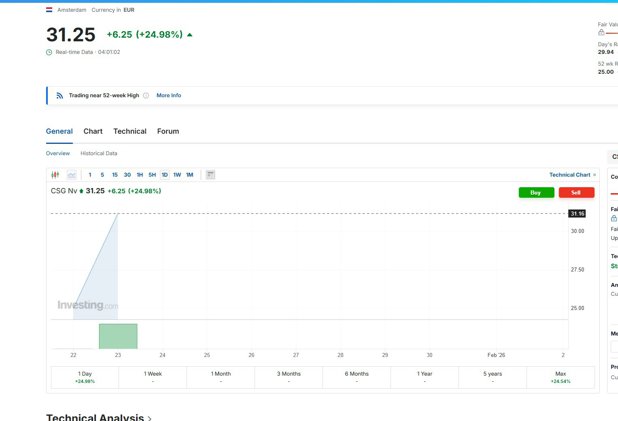Click the Fair Value lock icon
The width and height of the screenshot is (618, 421).
(600, 32)
